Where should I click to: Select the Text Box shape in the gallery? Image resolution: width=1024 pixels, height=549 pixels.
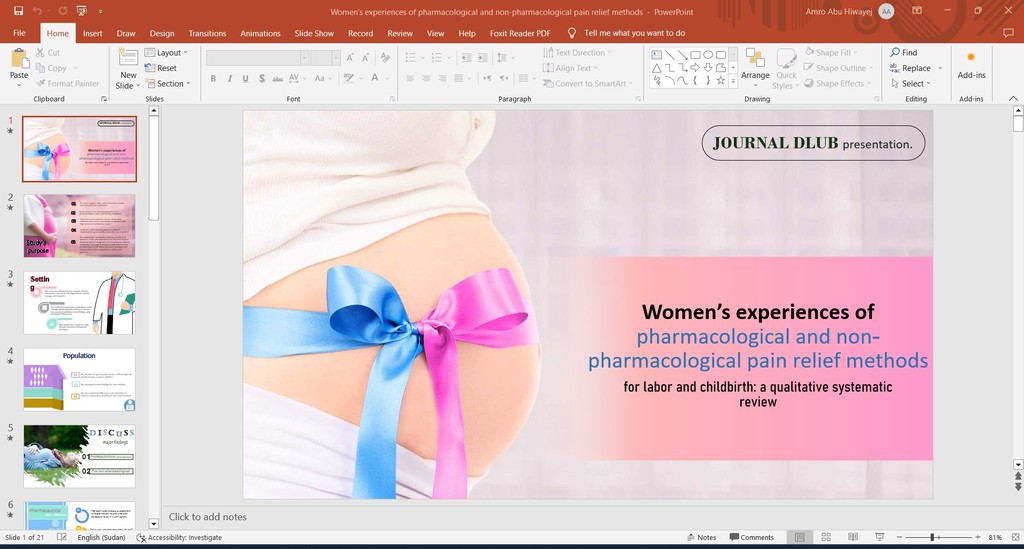click(x=657, y=55)
